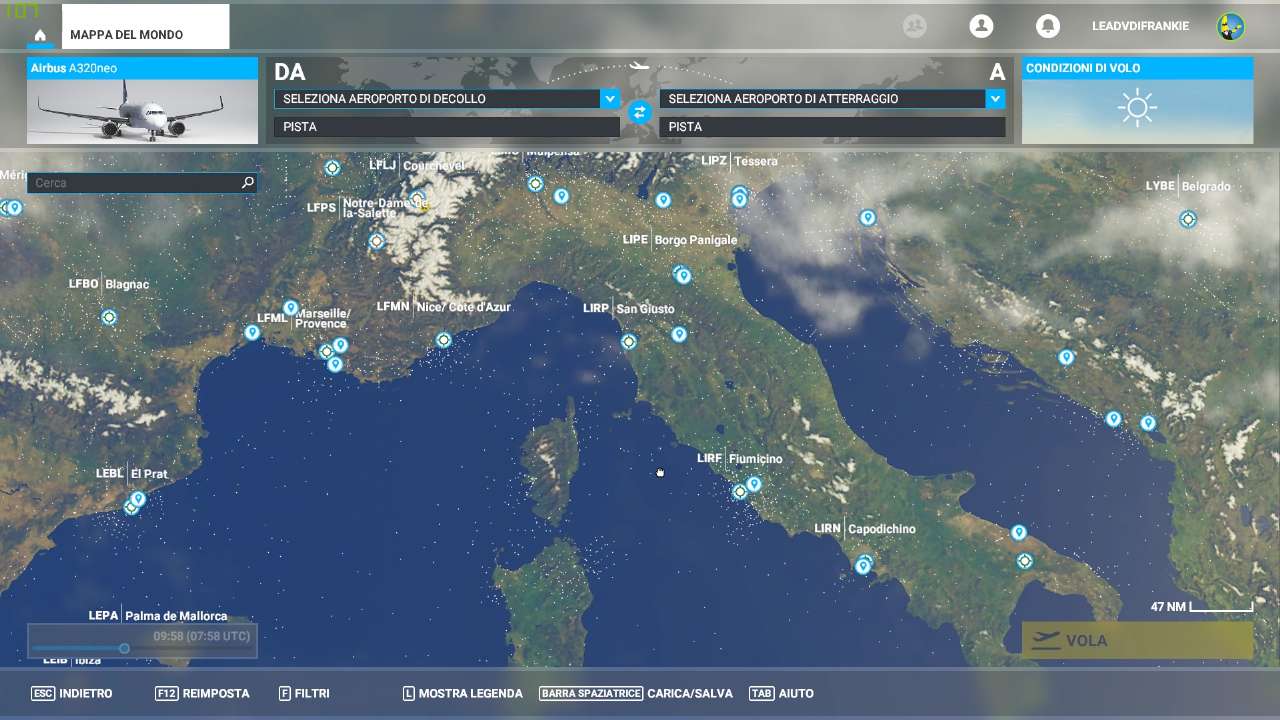This screenshot has height=720, width=1280.
Task: Click the time of day slider
Action: click(x=125, y=649)
